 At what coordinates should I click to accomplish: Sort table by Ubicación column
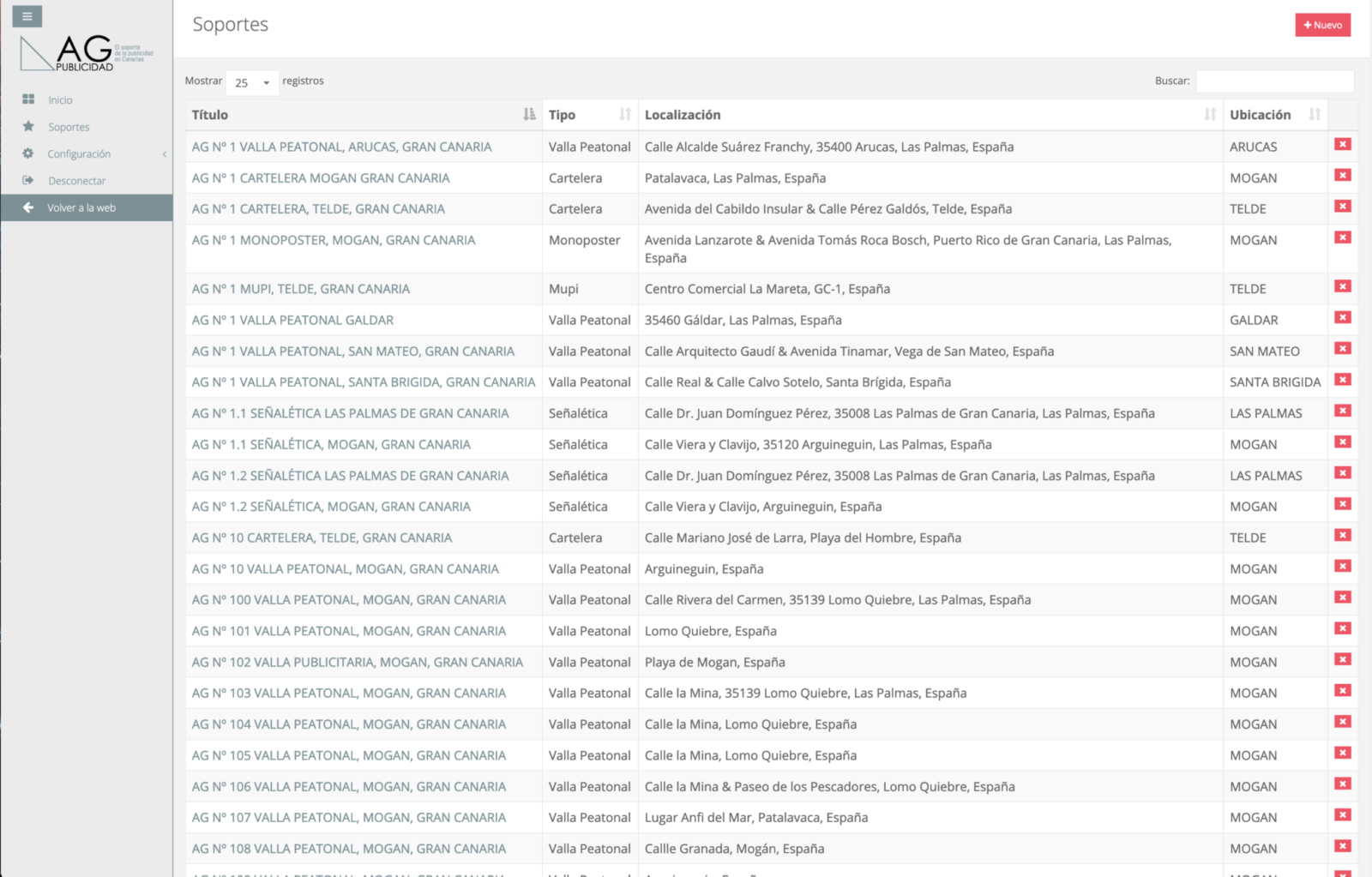click(x=1314, y=115)
